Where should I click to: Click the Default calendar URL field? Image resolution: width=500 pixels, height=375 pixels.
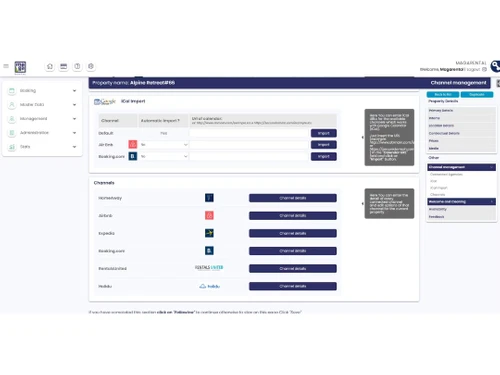coord(249,133)
